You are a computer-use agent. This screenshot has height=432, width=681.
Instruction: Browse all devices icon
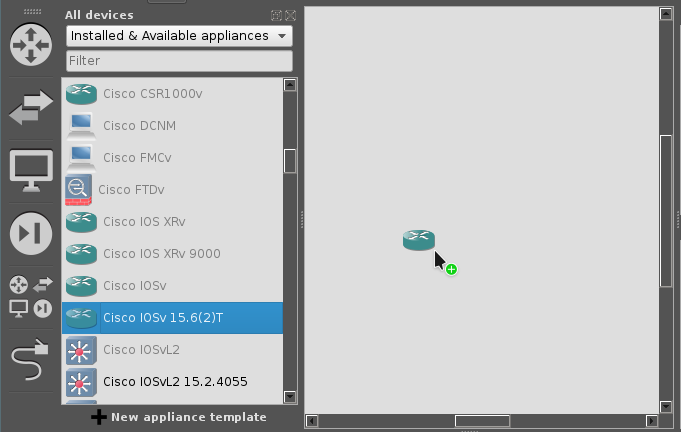coord(31,295)
